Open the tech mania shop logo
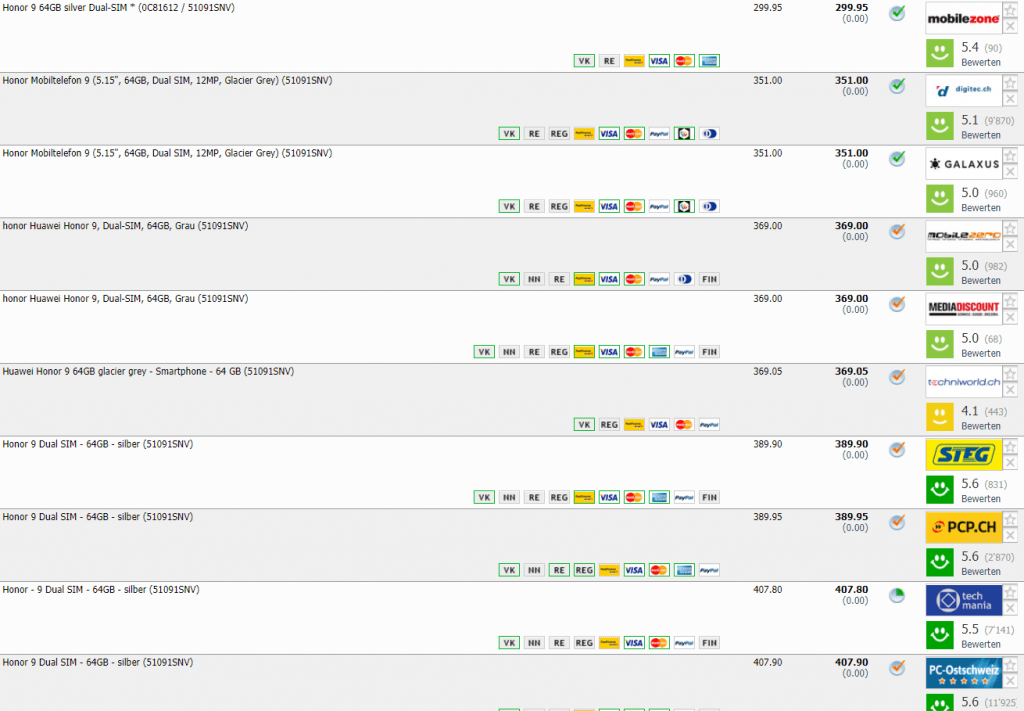The width and height of the screenshot is (1024, 711). [x=963, y=600]
